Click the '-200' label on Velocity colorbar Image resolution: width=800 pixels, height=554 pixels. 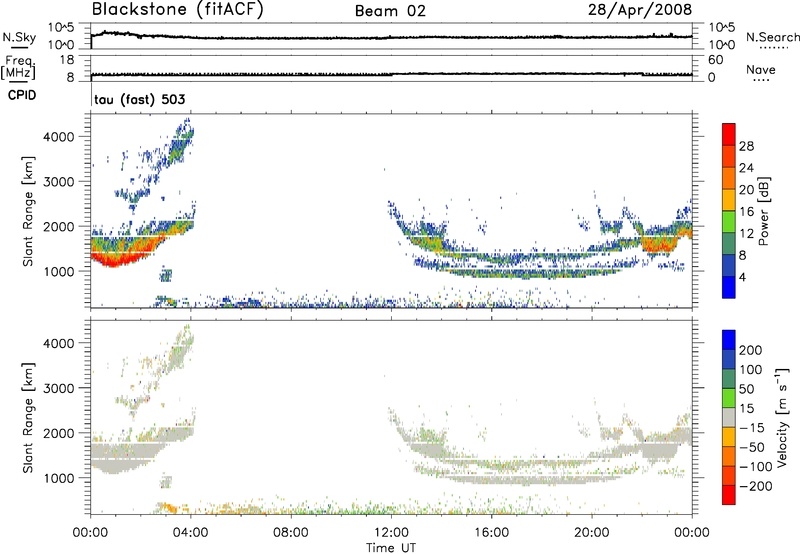(x=755, y=486)
